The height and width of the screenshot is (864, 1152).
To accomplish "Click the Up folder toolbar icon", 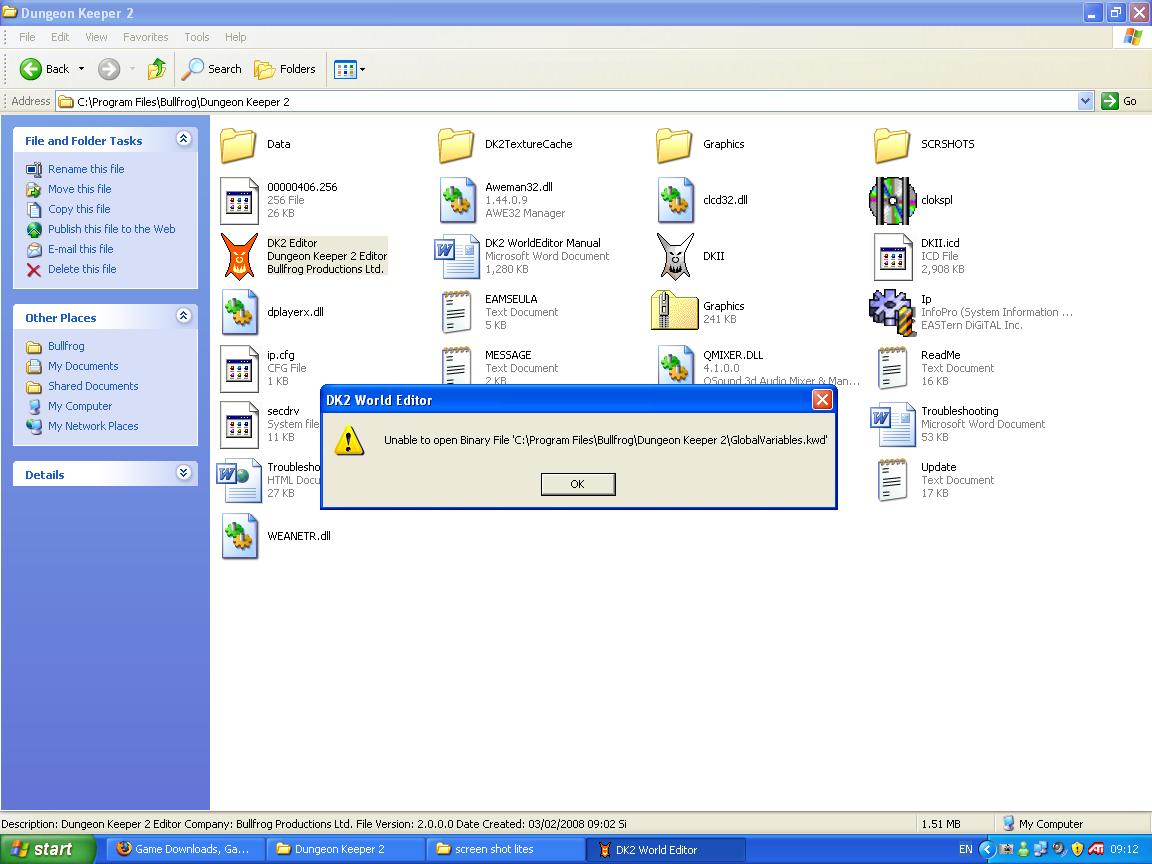I will (x=156, y=69).
